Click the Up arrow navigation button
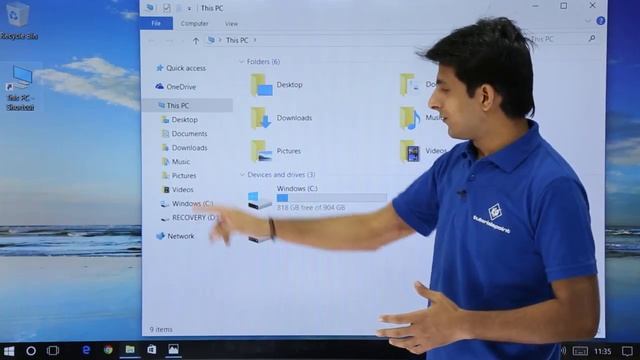This screenshot has width=640, height=360. [196, 40]
